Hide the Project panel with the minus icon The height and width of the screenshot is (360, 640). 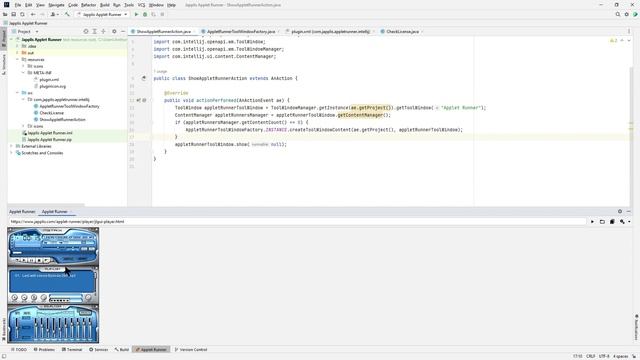click(123, 31)
